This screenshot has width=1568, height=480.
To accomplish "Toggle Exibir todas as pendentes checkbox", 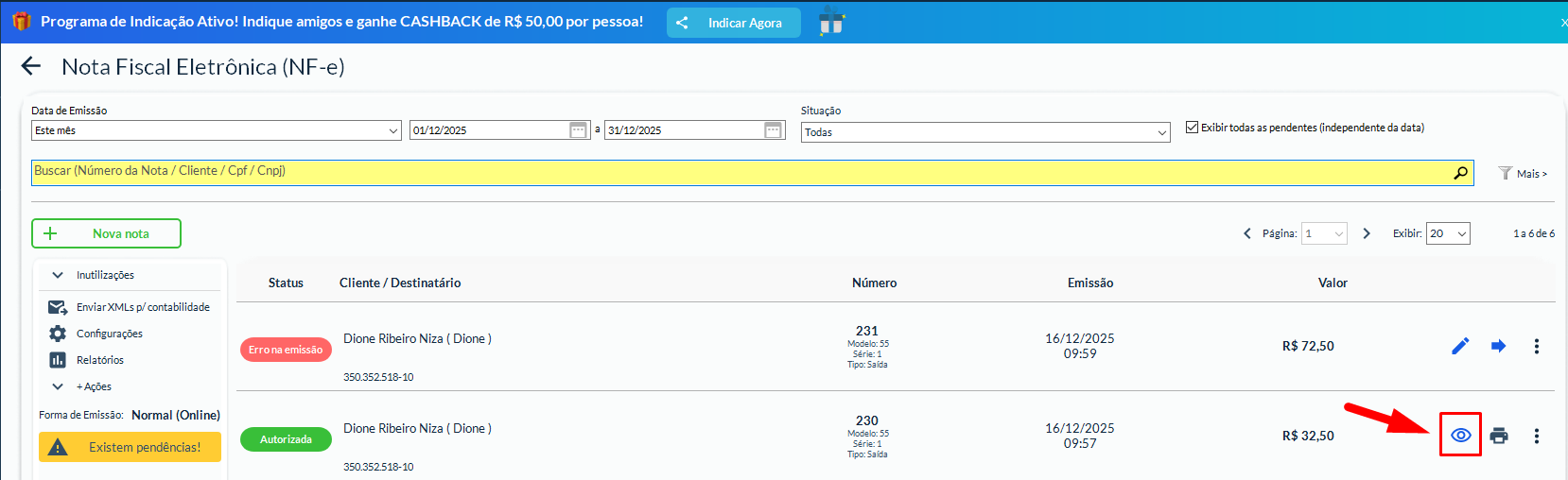I will click(1192, 128).
